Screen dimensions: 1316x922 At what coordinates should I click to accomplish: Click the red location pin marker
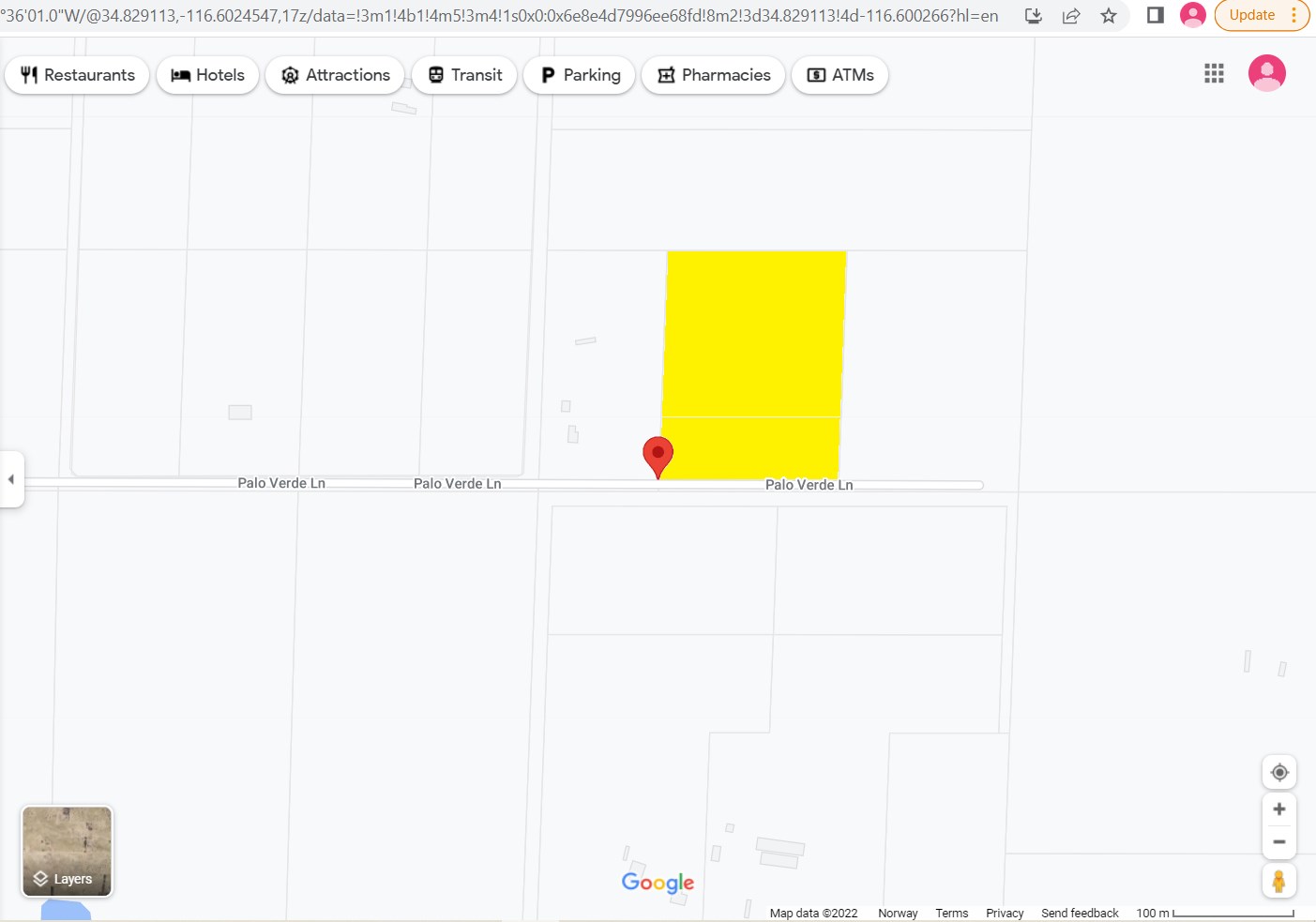658,455
